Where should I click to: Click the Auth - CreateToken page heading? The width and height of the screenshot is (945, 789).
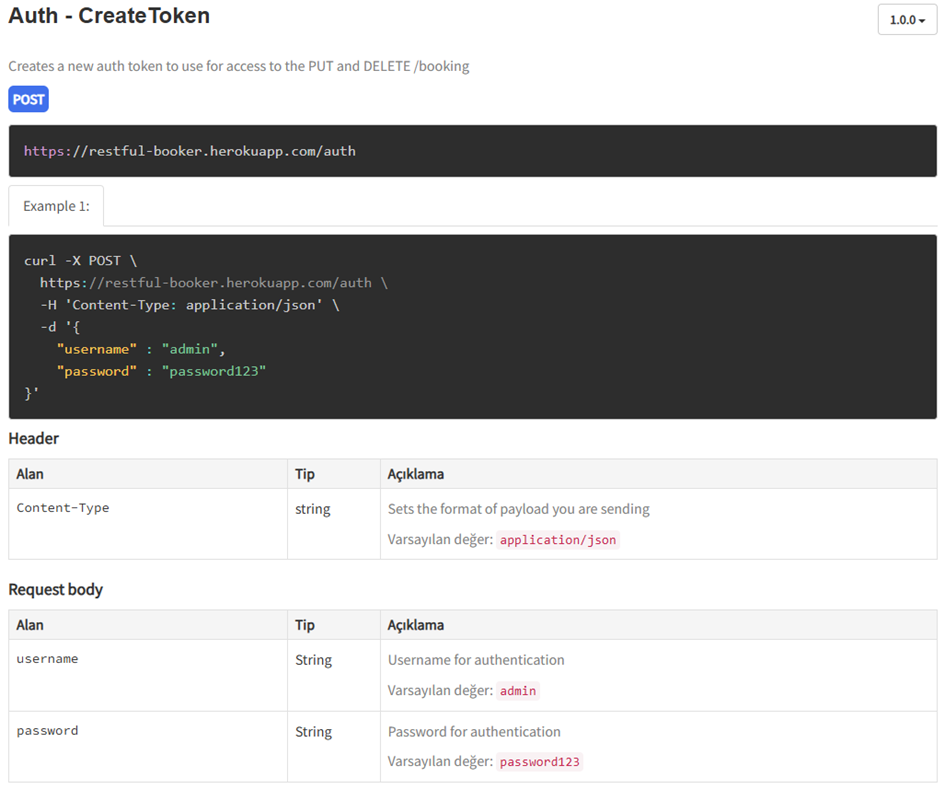(x=109, y=17)
